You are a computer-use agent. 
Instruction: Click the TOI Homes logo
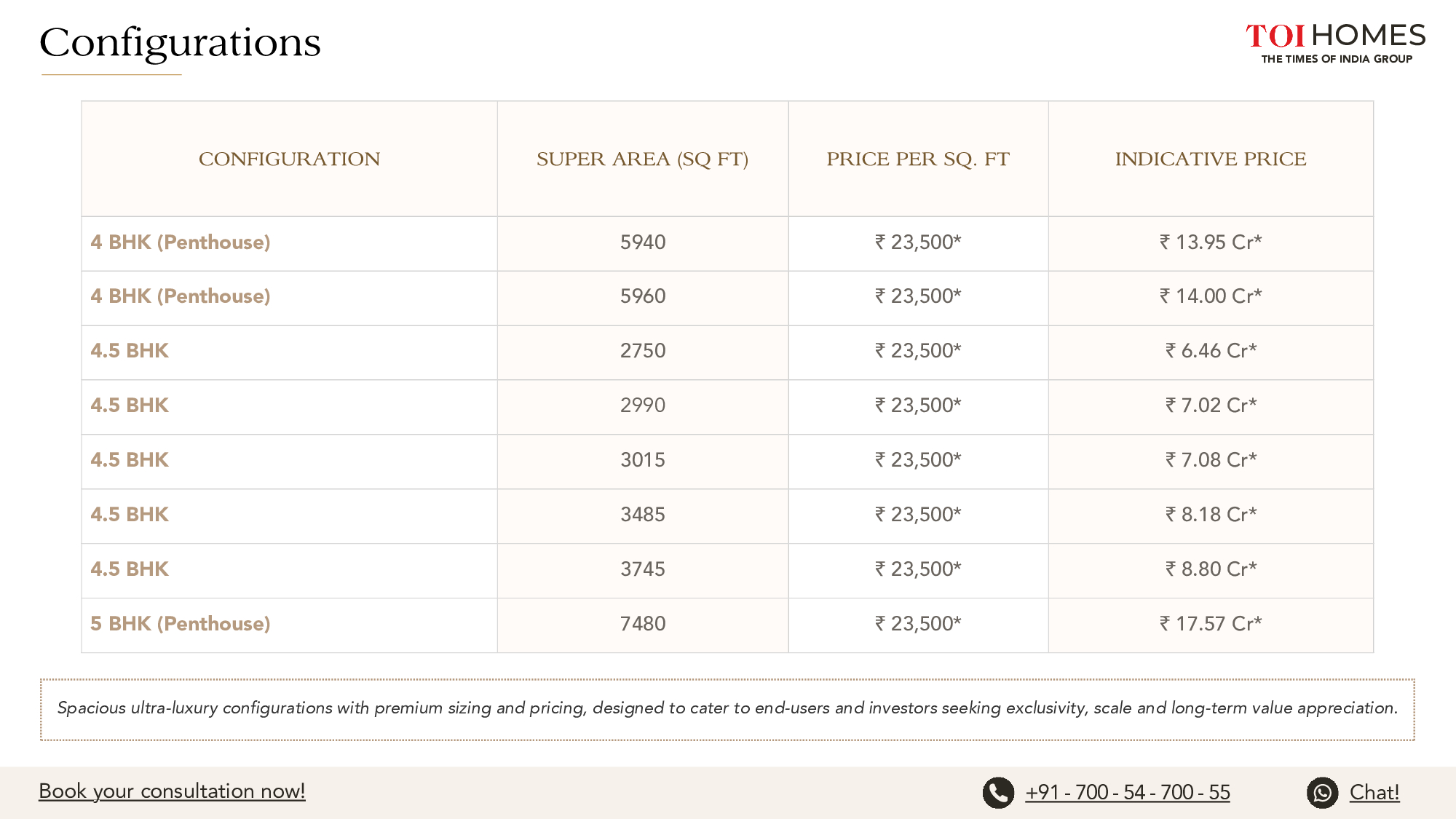[1335, 36]
